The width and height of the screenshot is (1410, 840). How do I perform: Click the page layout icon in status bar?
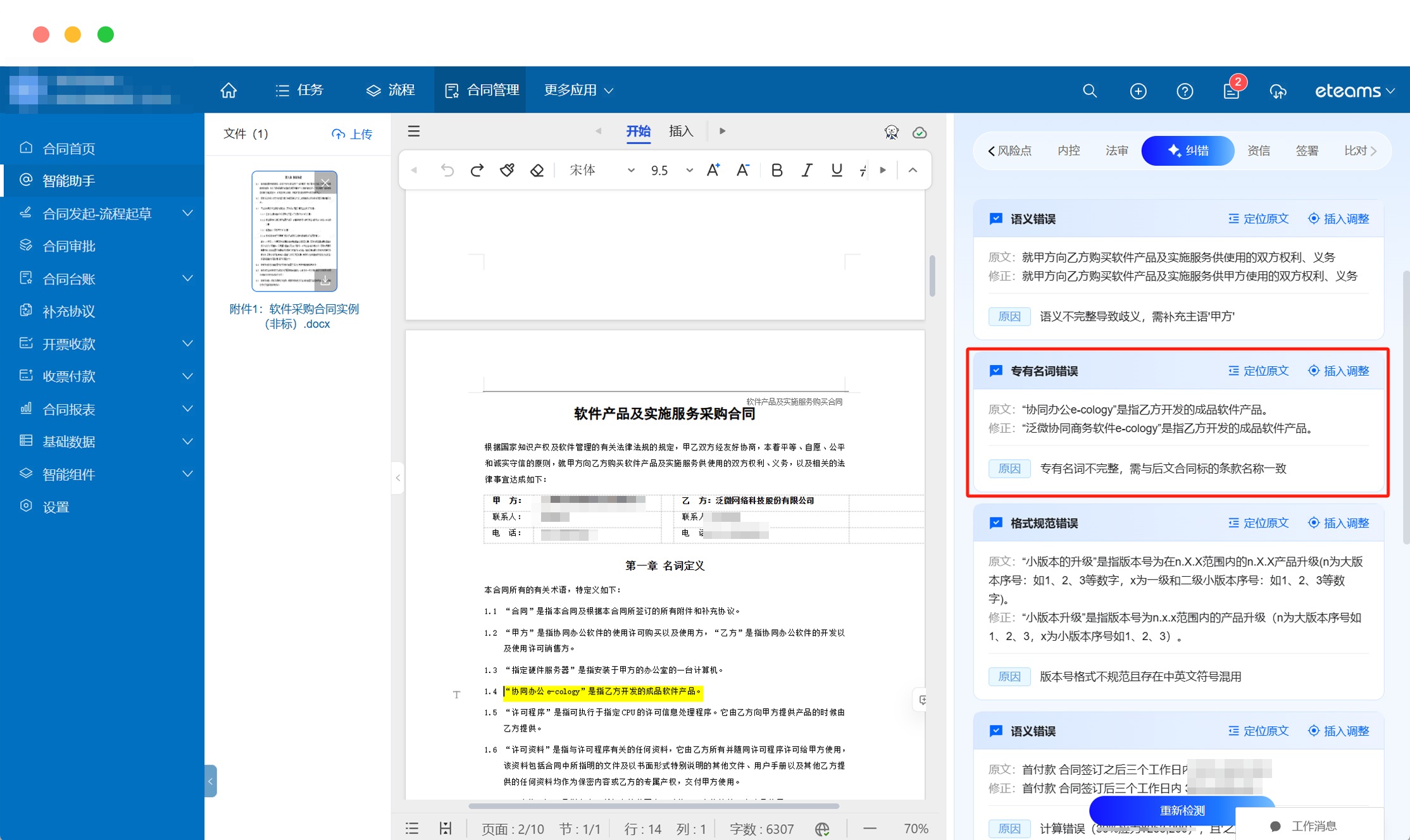(x=446, y=829)
